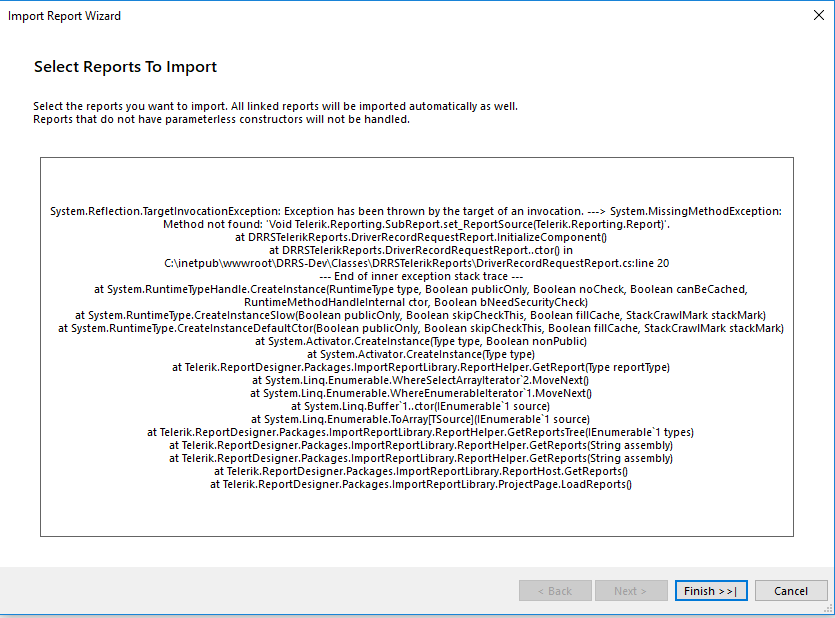Click the 'DriverRecordRequestReport.cs:line 20' path text
Screen dimensions: 835x618
416,263
